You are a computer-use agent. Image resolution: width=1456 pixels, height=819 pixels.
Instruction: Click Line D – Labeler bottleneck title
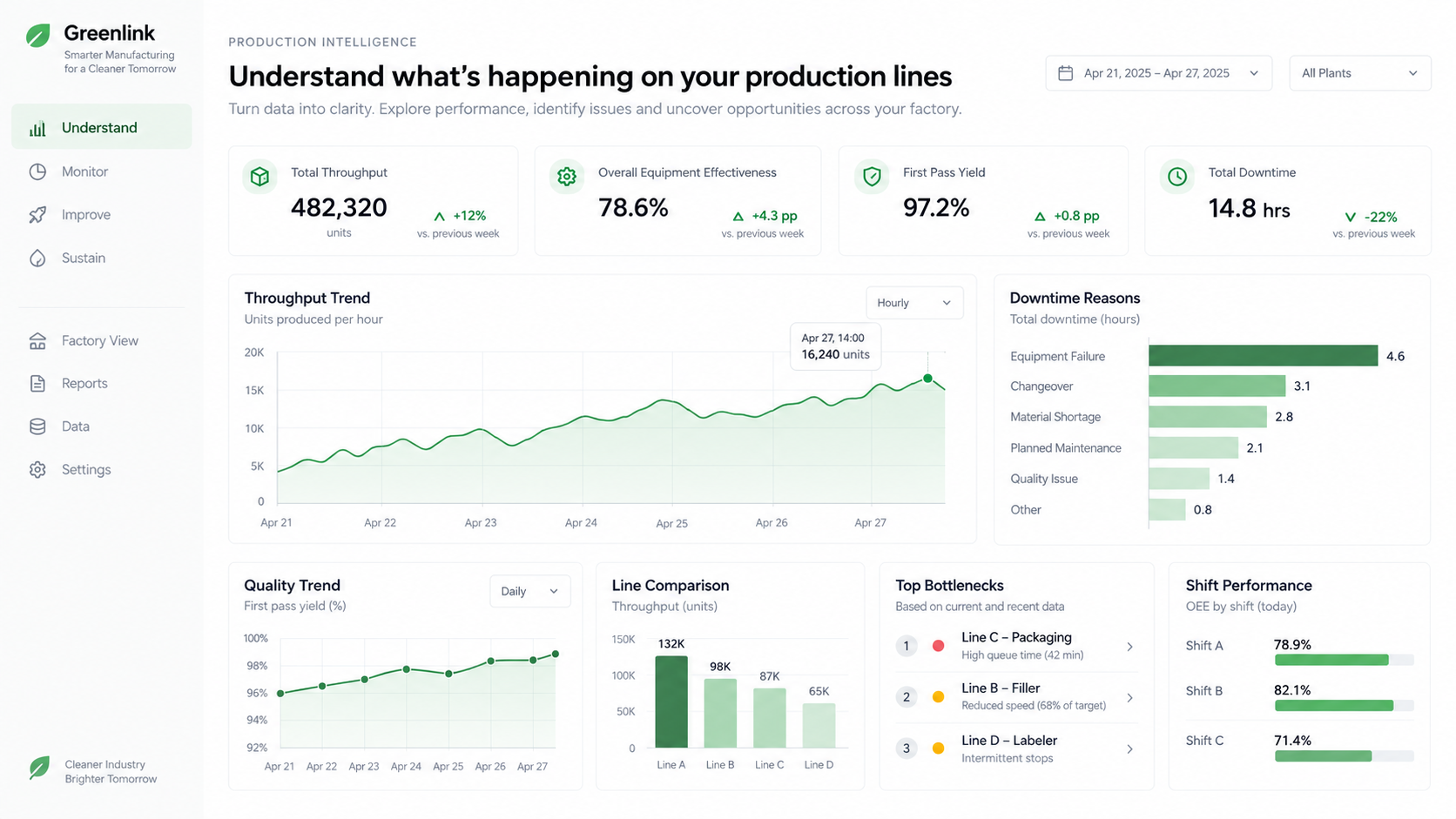click(1009, 741)
